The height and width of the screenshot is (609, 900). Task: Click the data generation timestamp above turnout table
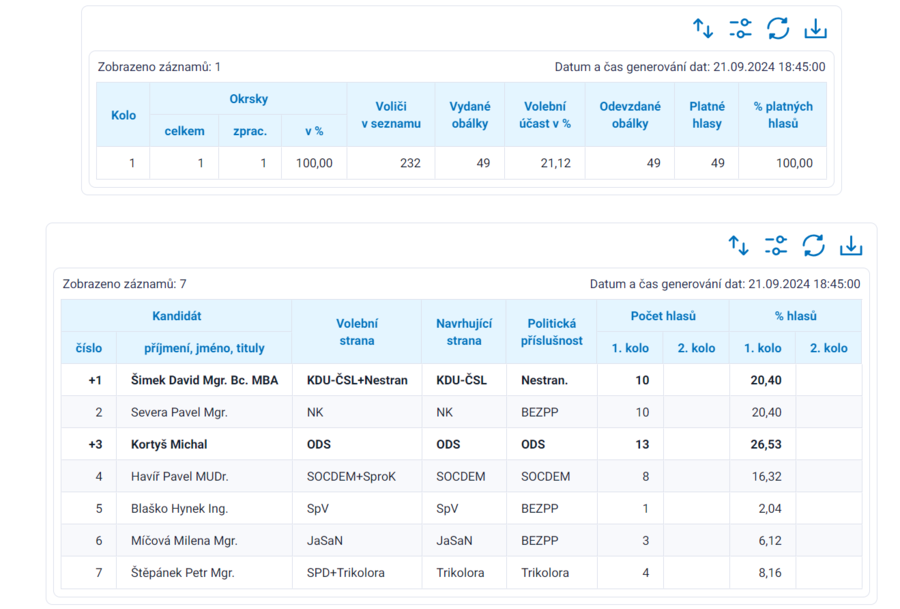[x=690, y=67]
